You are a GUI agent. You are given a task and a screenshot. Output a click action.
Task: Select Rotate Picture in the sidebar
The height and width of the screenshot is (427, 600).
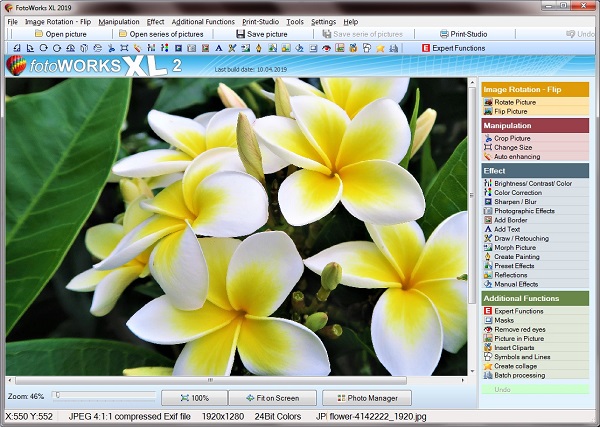(x=515, y=102)
